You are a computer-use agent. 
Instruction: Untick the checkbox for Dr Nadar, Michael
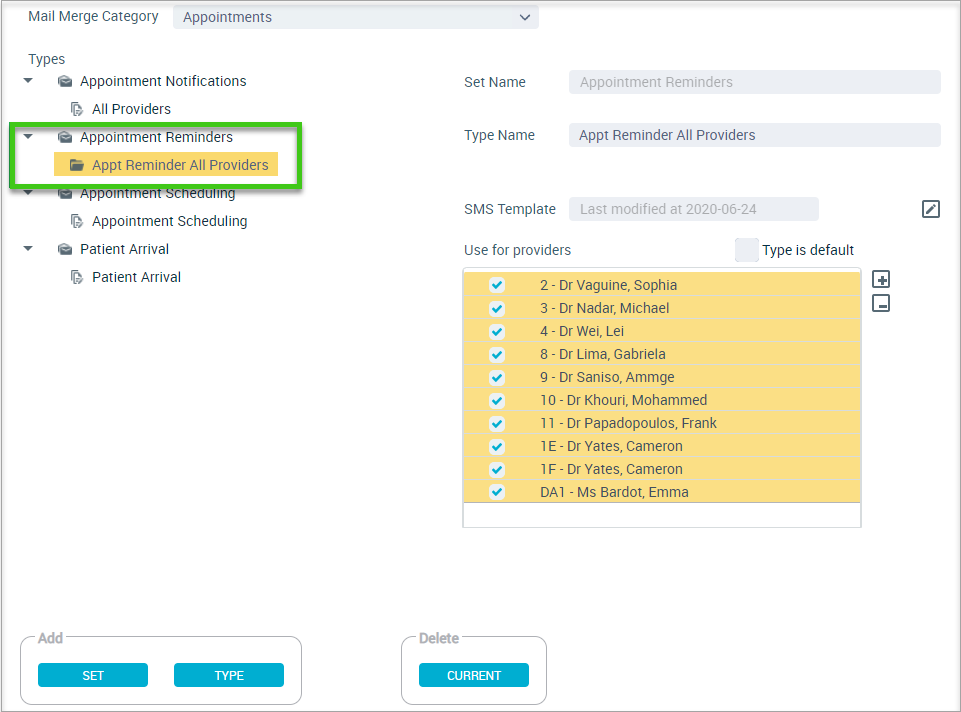point(497,308)
